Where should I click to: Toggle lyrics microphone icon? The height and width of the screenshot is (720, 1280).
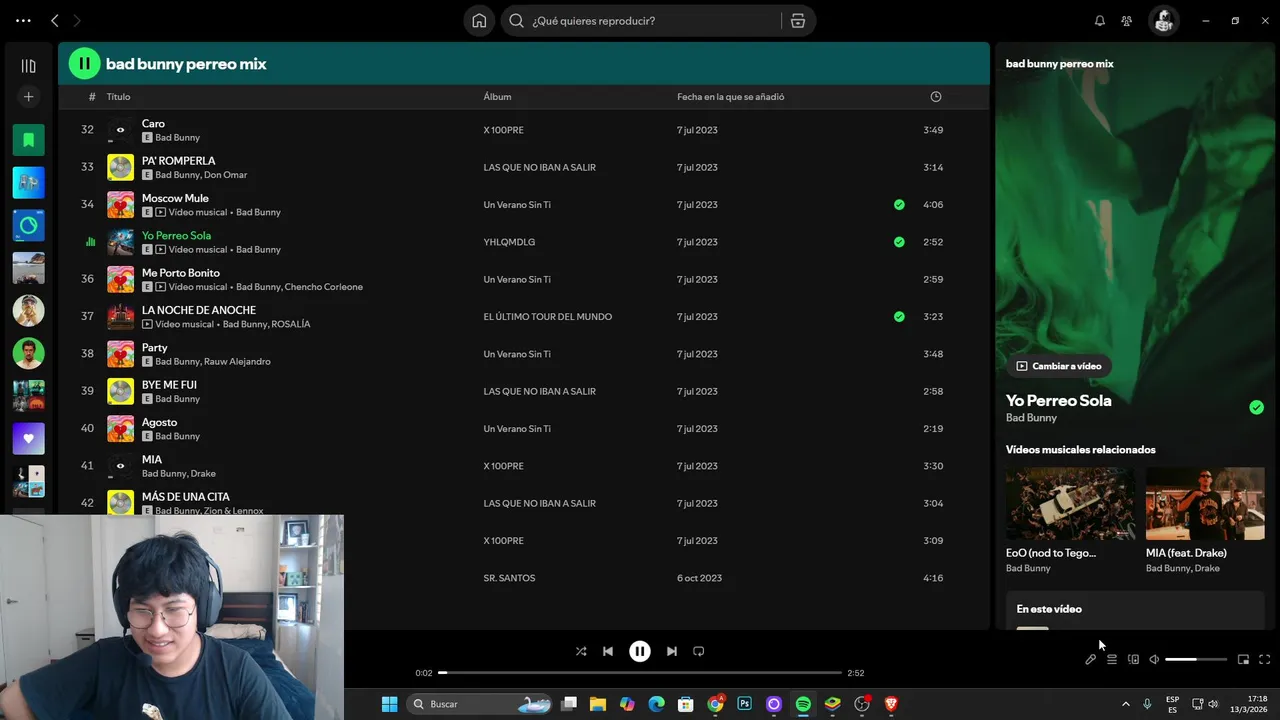coord(1091,660)
